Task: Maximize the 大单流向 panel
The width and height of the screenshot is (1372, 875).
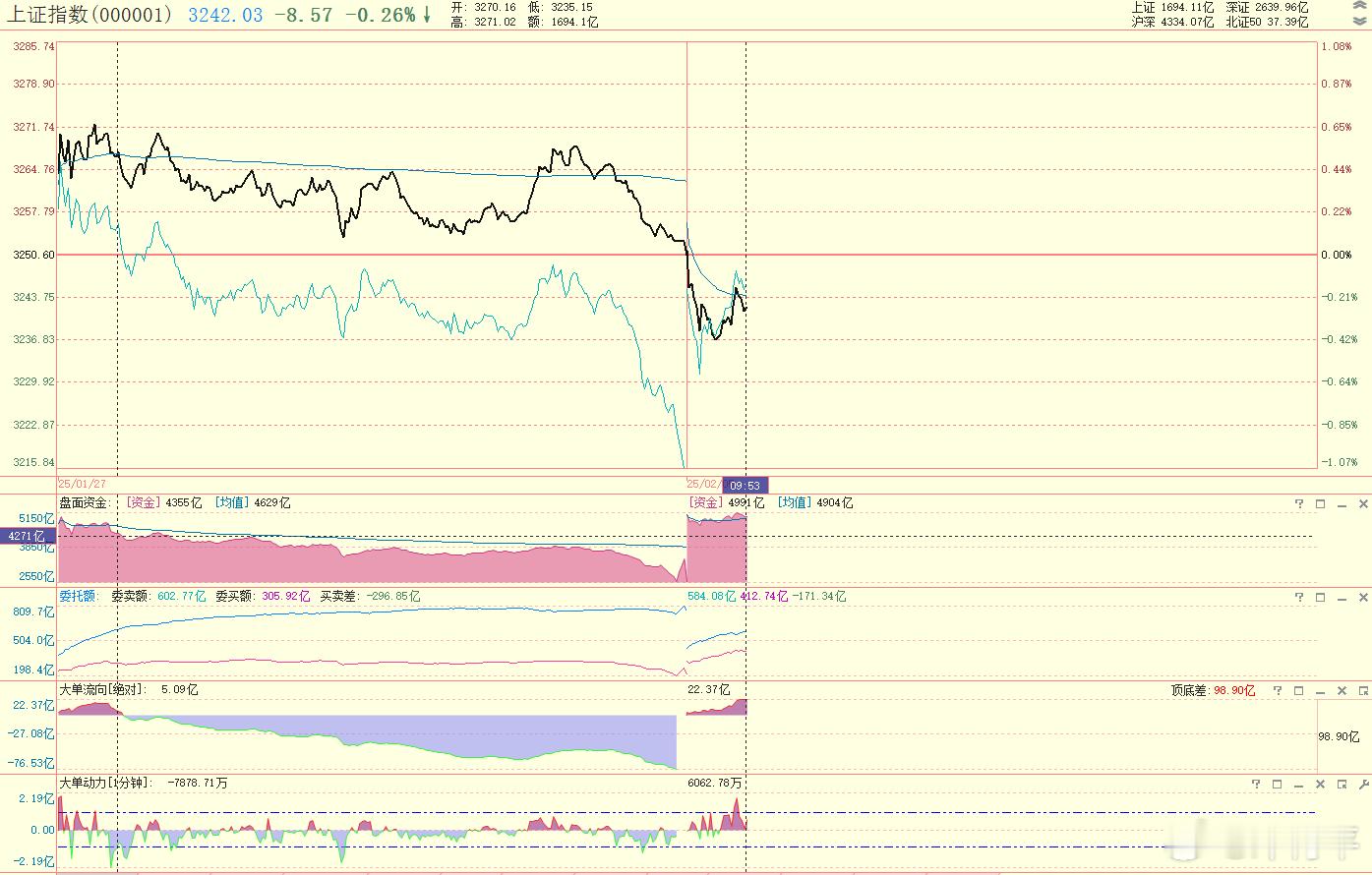Action: pos(1298,690)
